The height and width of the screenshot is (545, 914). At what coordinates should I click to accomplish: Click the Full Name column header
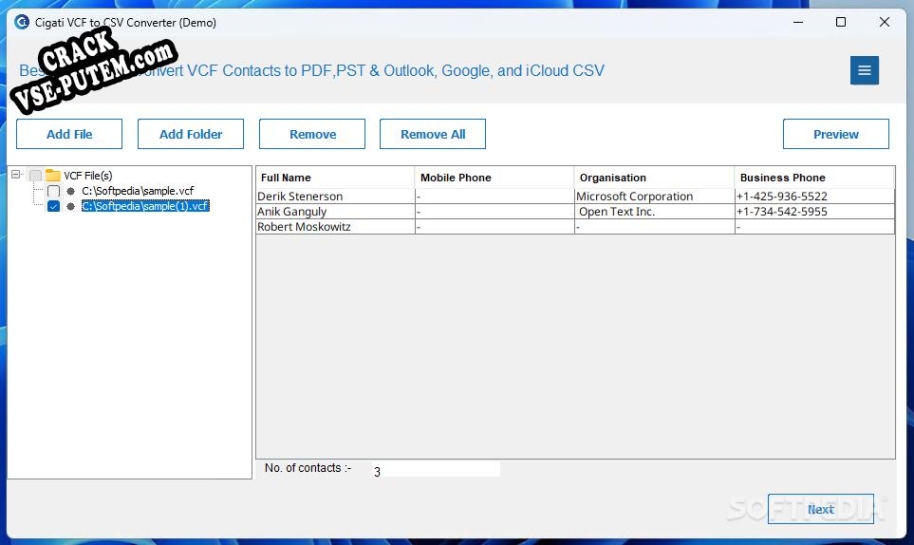pyautogui.click(x=335, y=177)
